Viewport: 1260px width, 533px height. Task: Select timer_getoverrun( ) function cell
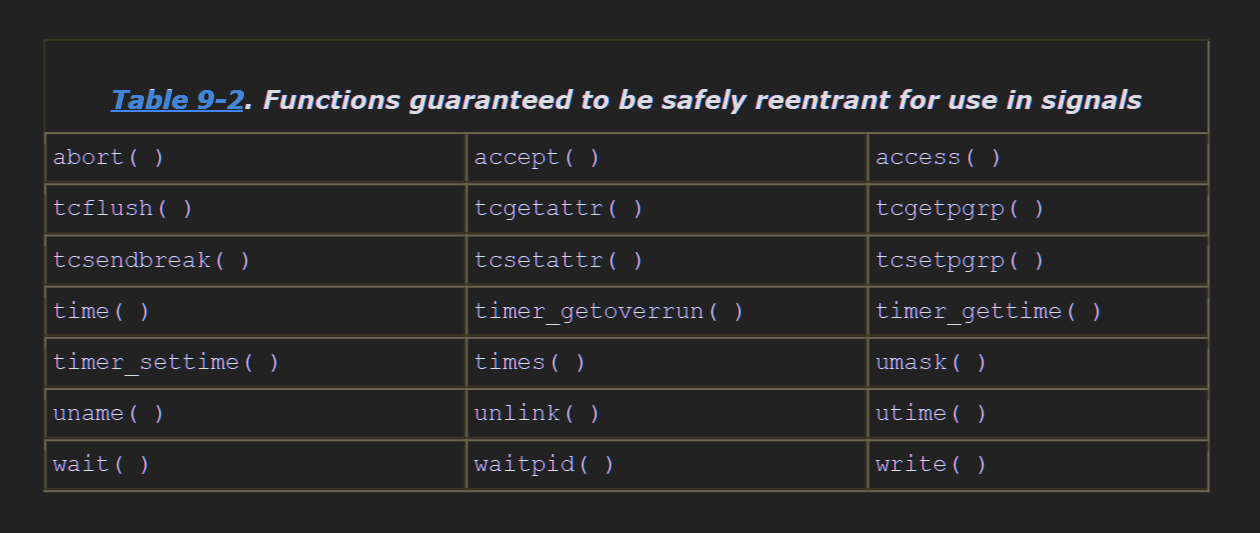[x=667, y=312]
